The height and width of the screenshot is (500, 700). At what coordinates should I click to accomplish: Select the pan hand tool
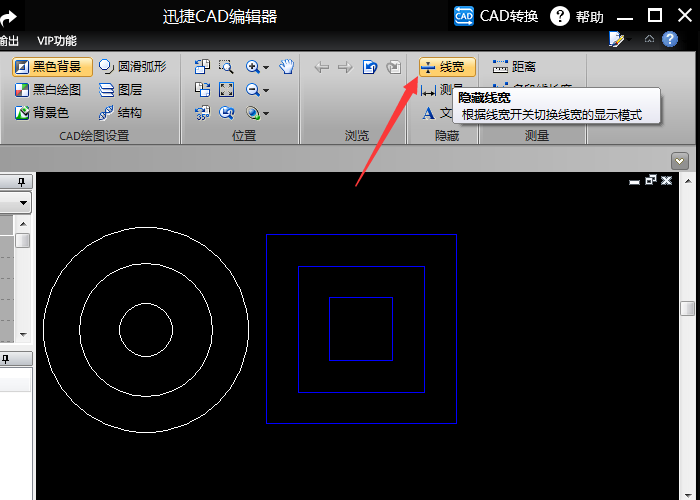[x=287, y=67]
